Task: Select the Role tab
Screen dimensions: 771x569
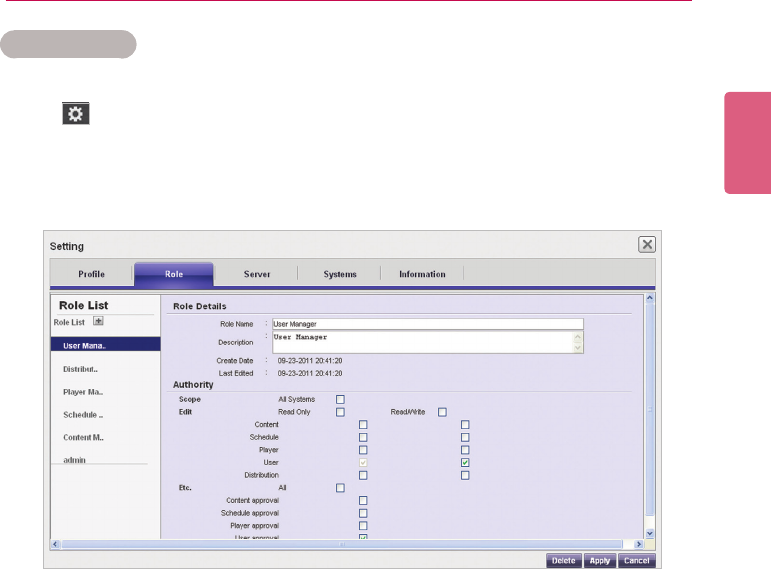Action: click(x=174, y=274)
